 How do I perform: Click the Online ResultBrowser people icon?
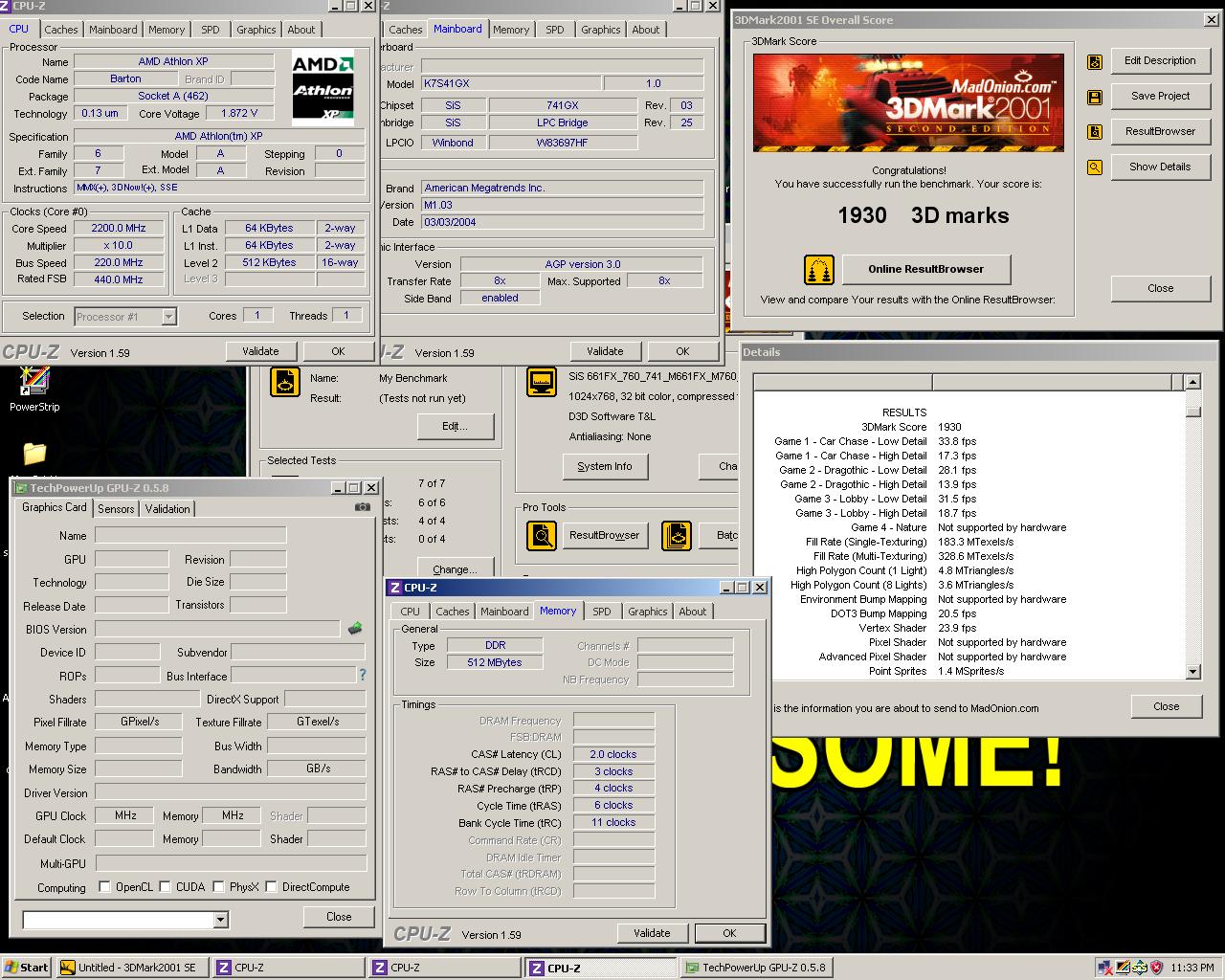pyautogui.click(x=818, y=270)
